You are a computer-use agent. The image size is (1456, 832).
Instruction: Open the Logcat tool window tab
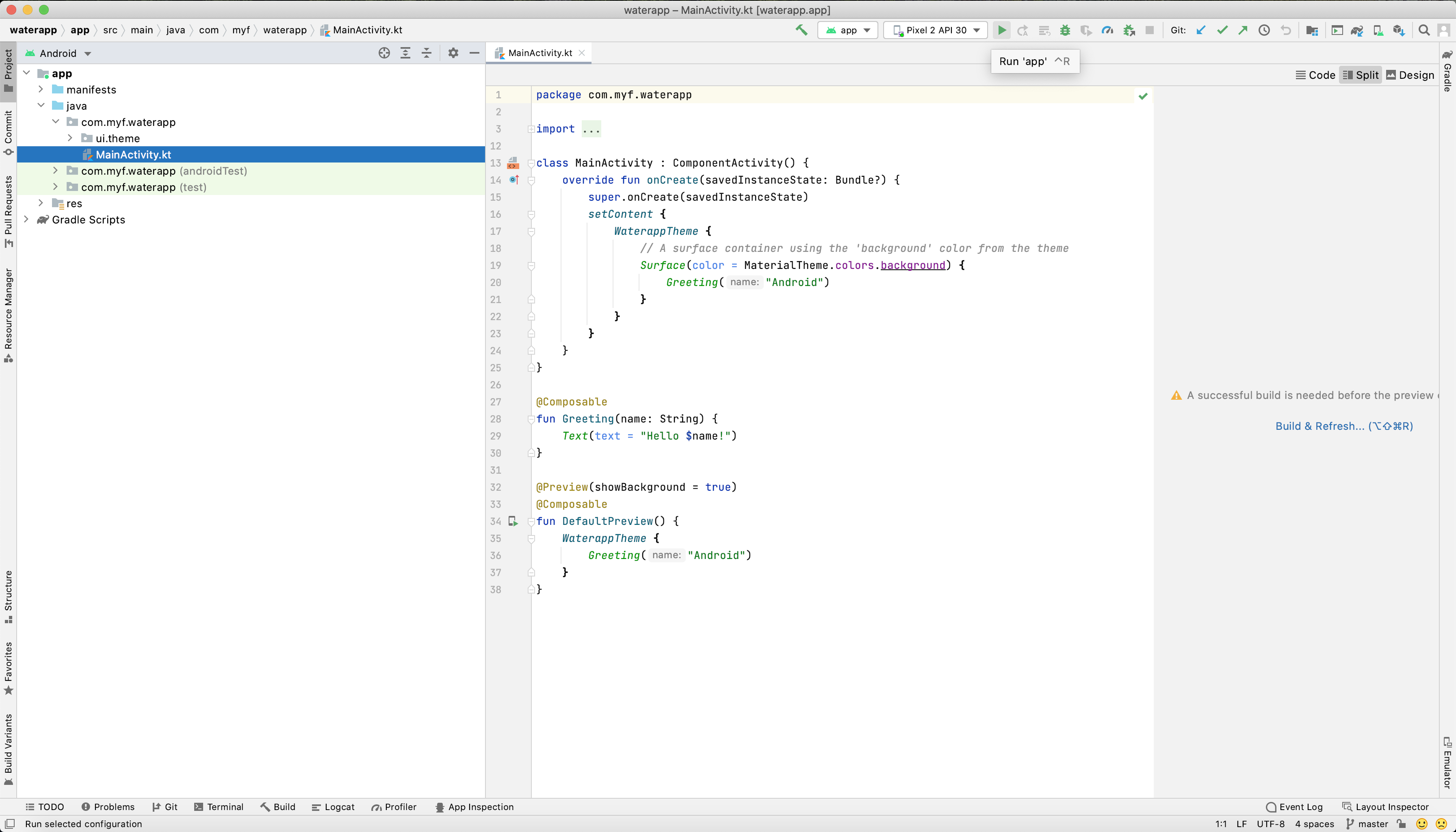[x=333, y=806]
